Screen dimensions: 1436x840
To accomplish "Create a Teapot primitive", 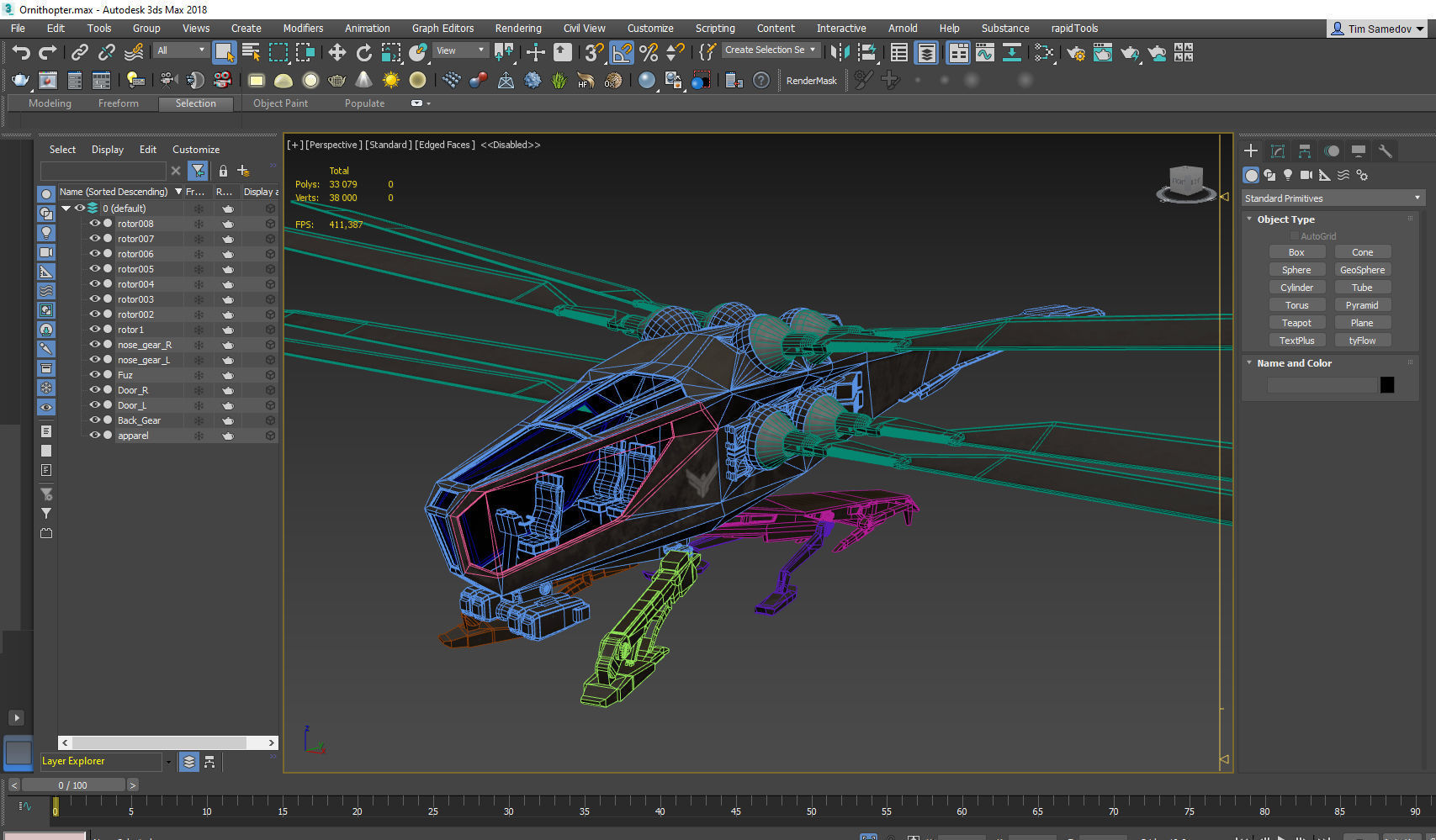I will point(1296,323).
